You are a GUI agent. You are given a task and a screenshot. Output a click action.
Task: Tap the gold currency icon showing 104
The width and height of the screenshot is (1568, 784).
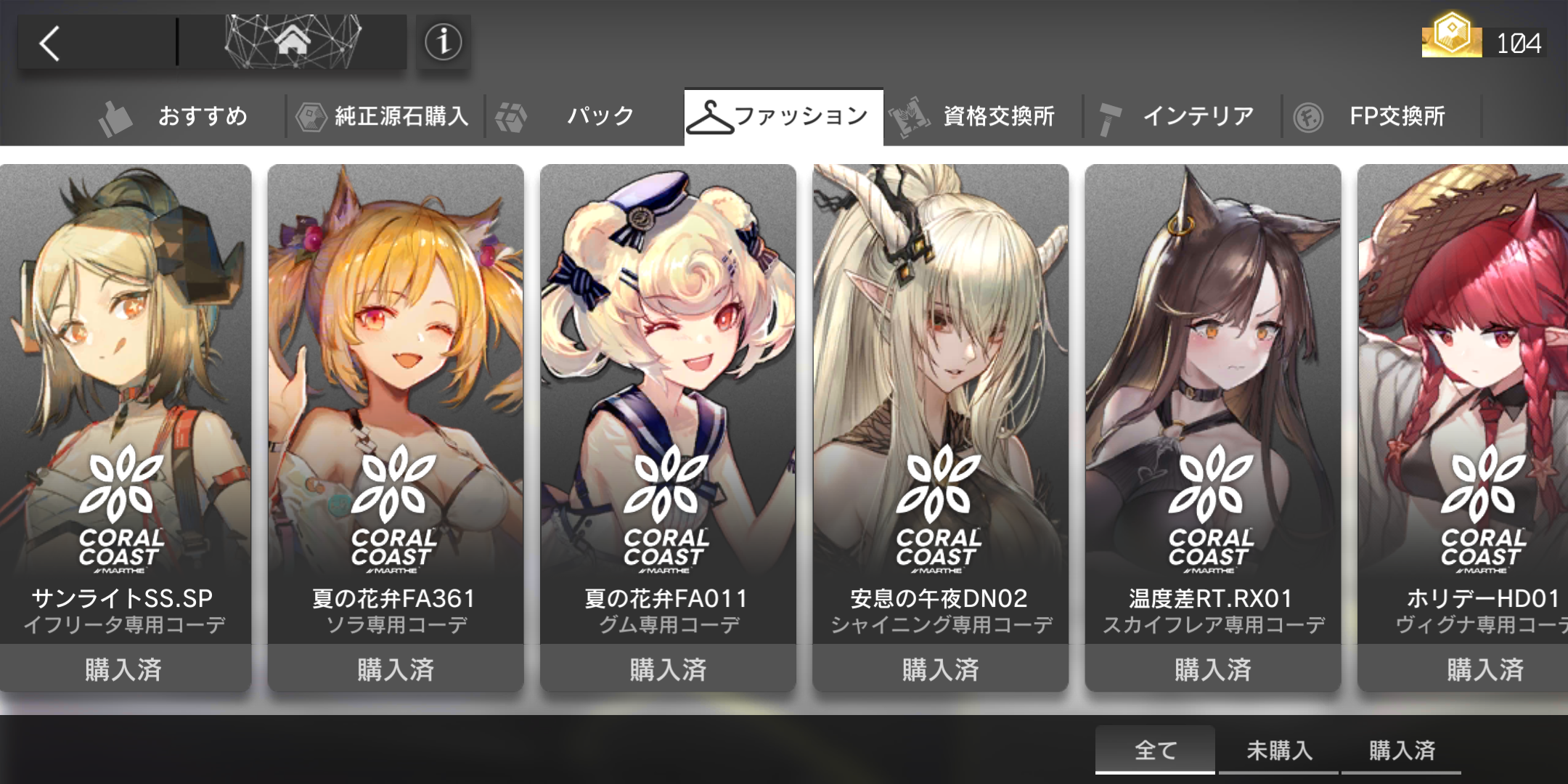pyautogui.click(x=1452, y=35)
